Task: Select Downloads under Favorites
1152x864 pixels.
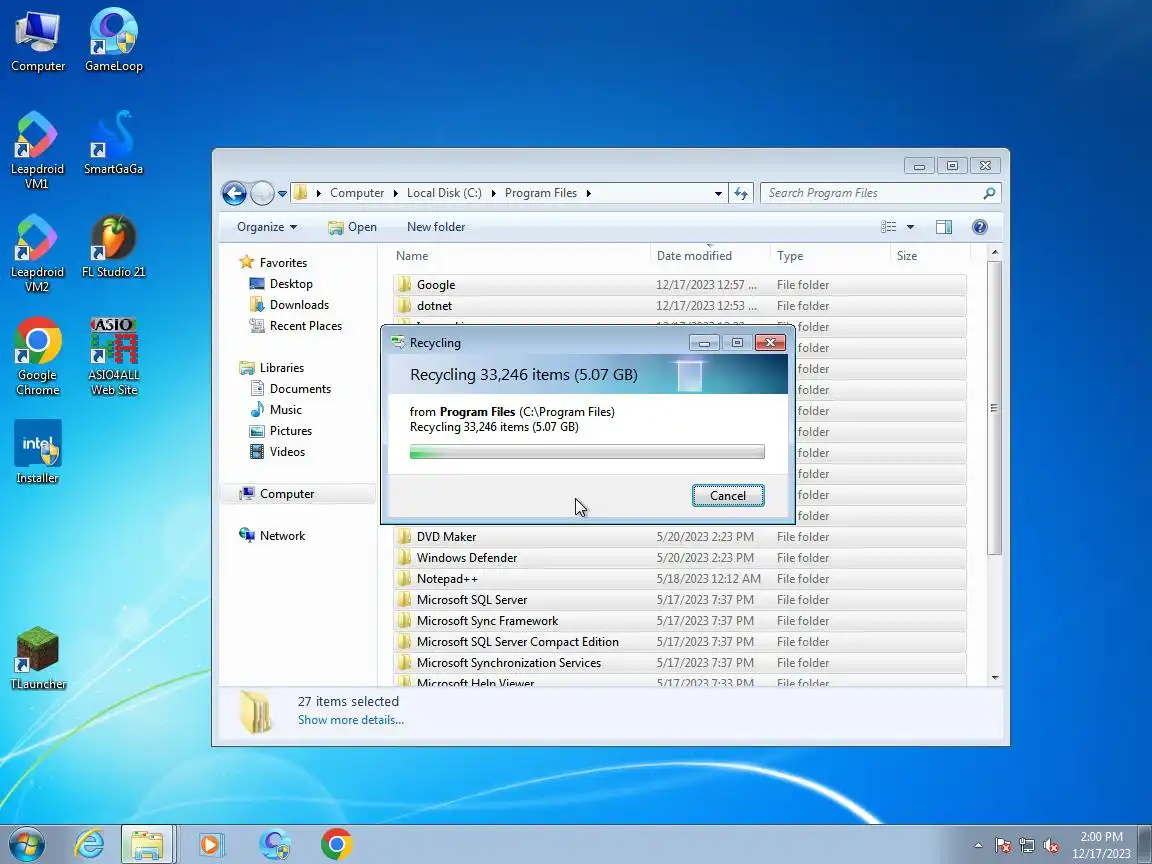Action: coord(299,305)
